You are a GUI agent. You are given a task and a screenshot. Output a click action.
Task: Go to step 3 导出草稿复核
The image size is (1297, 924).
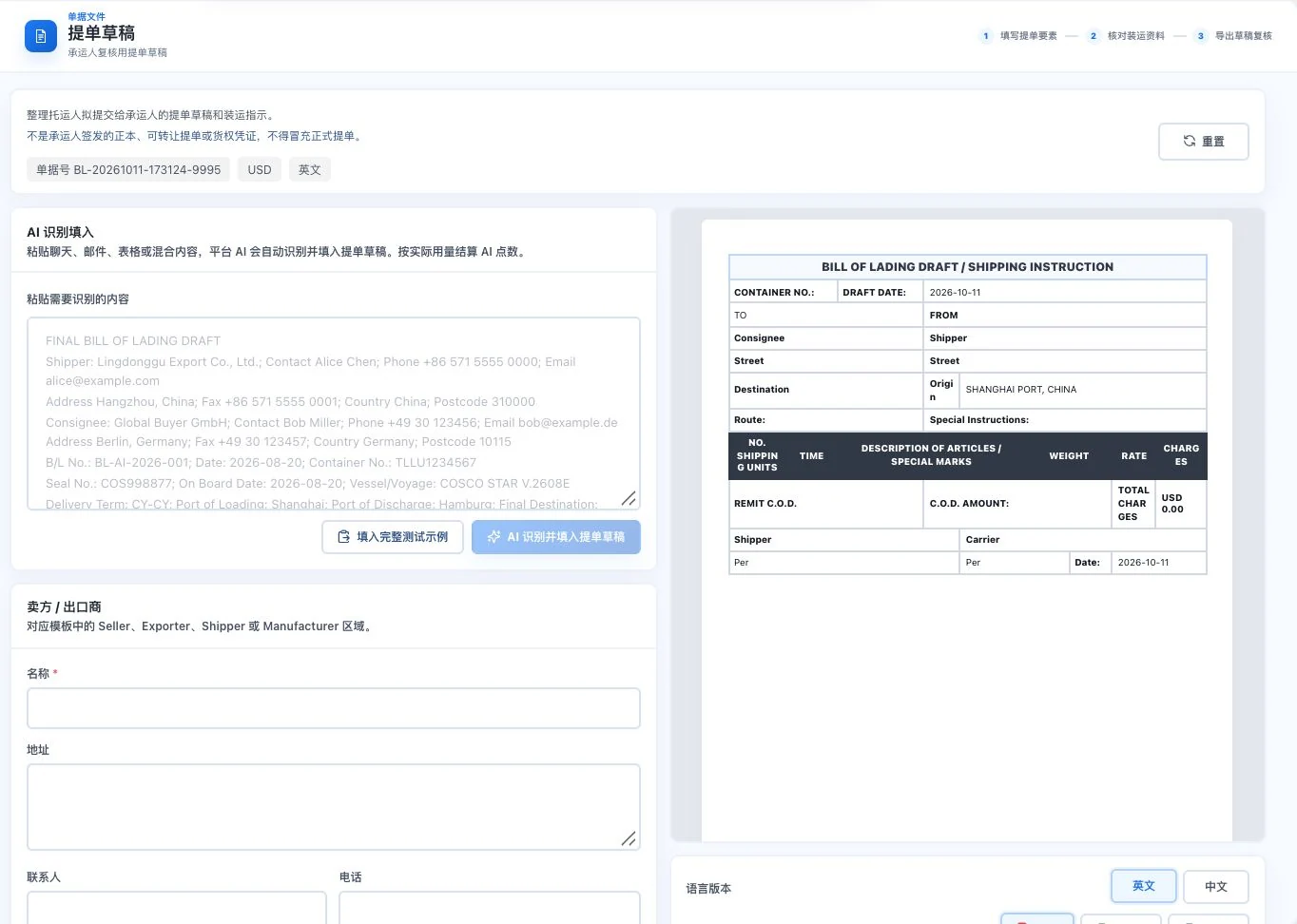(x=1233, y=36)
